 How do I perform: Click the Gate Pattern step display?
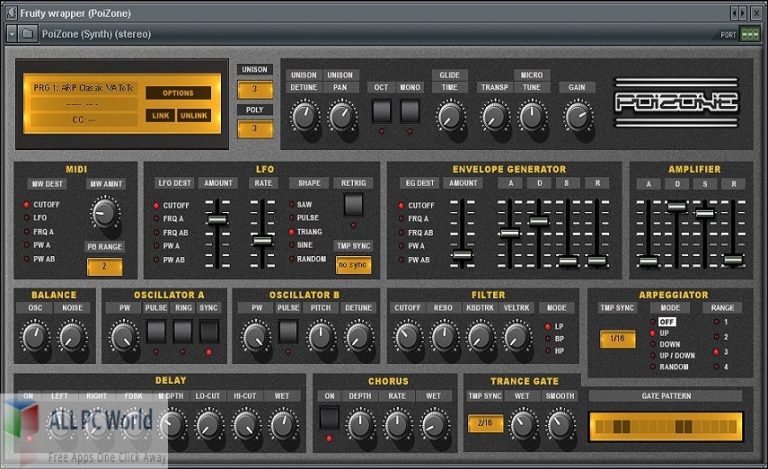[665, 426]
